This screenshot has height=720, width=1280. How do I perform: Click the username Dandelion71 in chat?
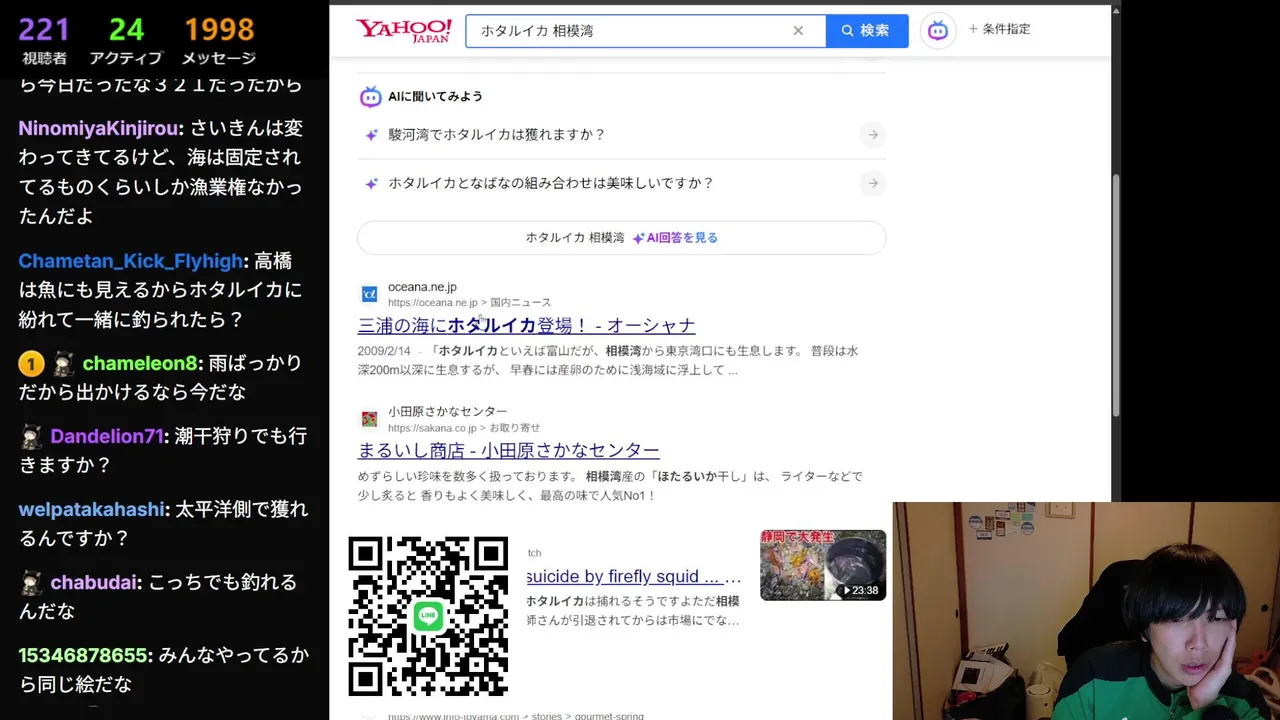107,437
